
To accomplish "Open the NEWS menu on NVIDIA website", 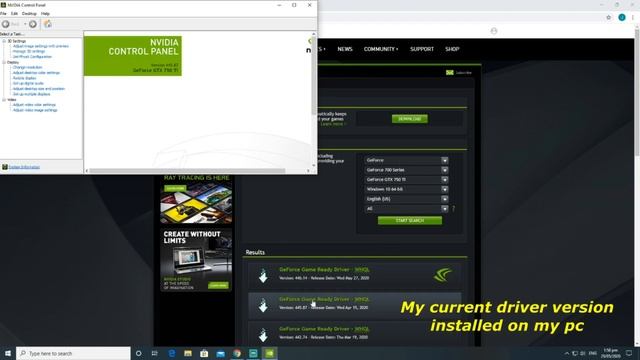I will coord(345,49).
